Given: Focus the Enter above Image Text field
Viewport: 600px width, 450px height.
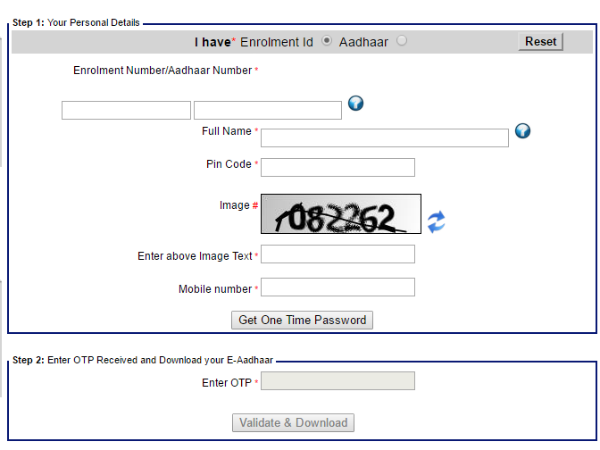Looking at the screenshot, I should coord(337,254).
